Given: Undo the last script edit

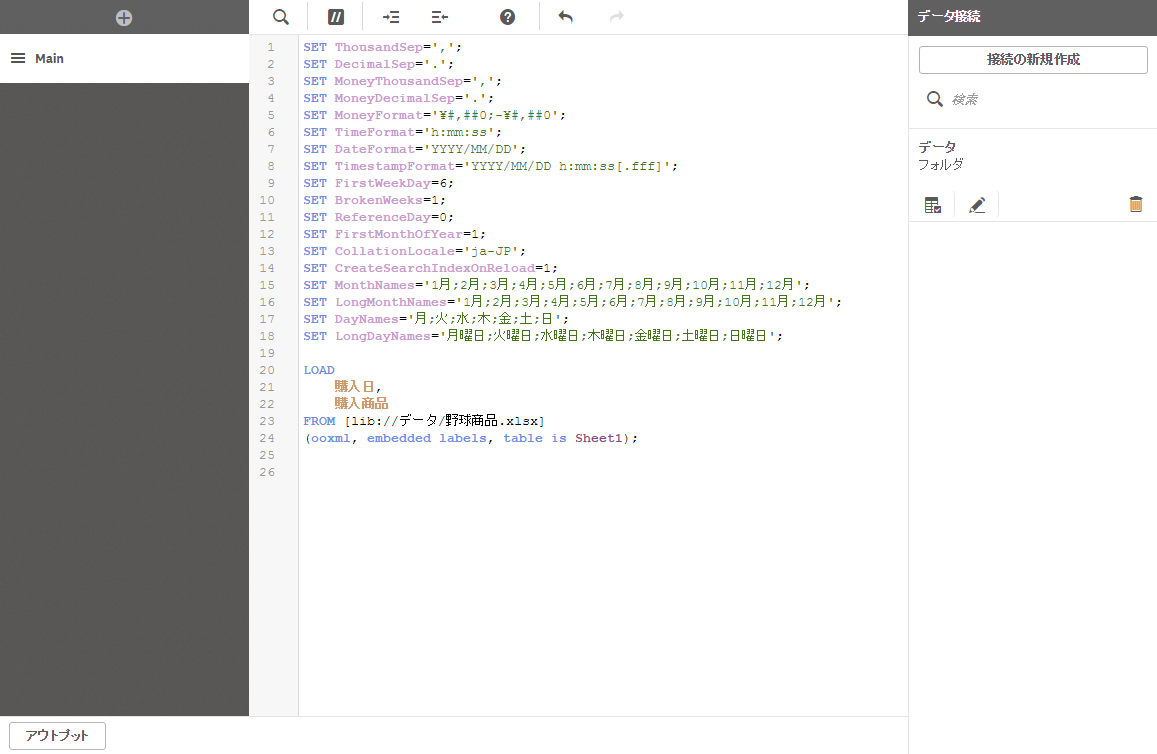Looking at the screenshot, I should click(x=565, y=16).
